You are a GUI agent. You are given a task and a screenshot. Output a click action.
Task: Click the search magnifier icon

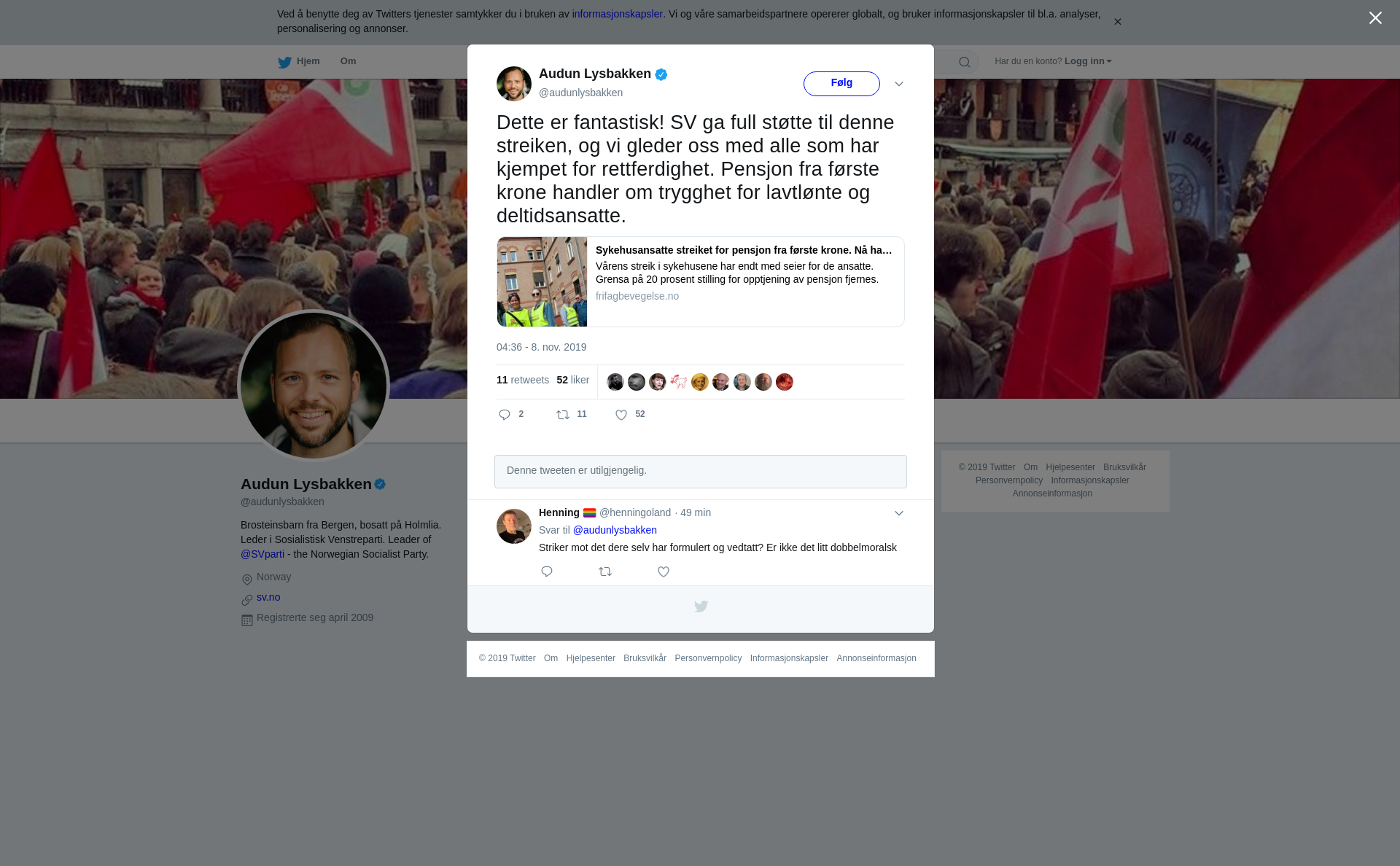965,62
